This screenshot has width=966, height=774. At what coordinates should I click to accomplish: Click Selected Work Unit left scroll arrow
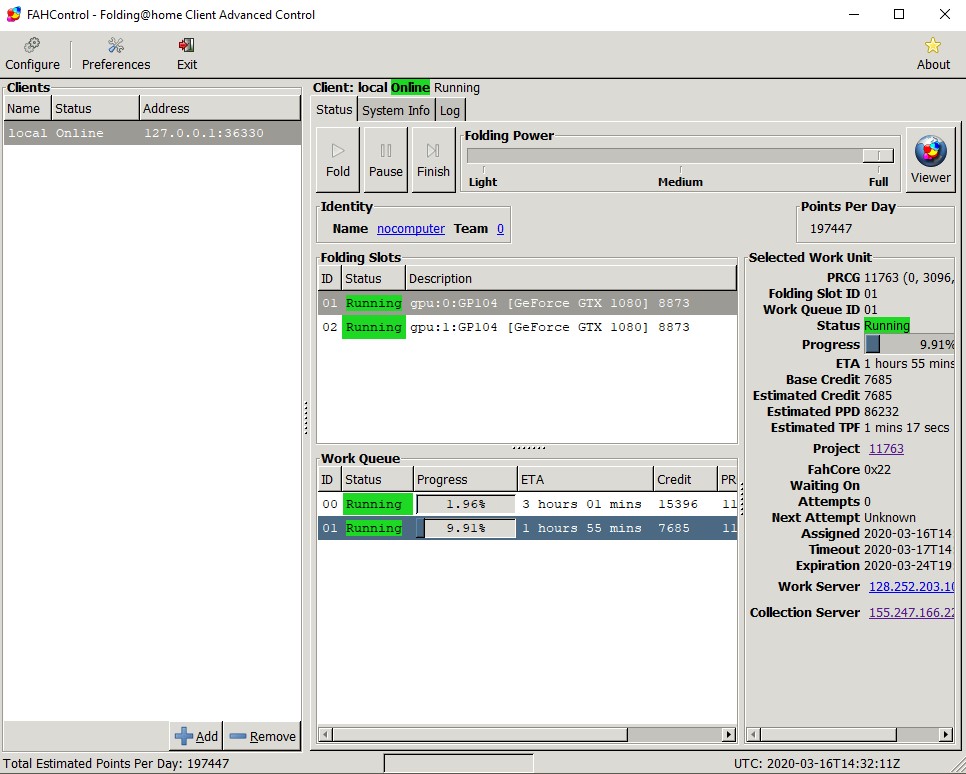tap(753, 735)
